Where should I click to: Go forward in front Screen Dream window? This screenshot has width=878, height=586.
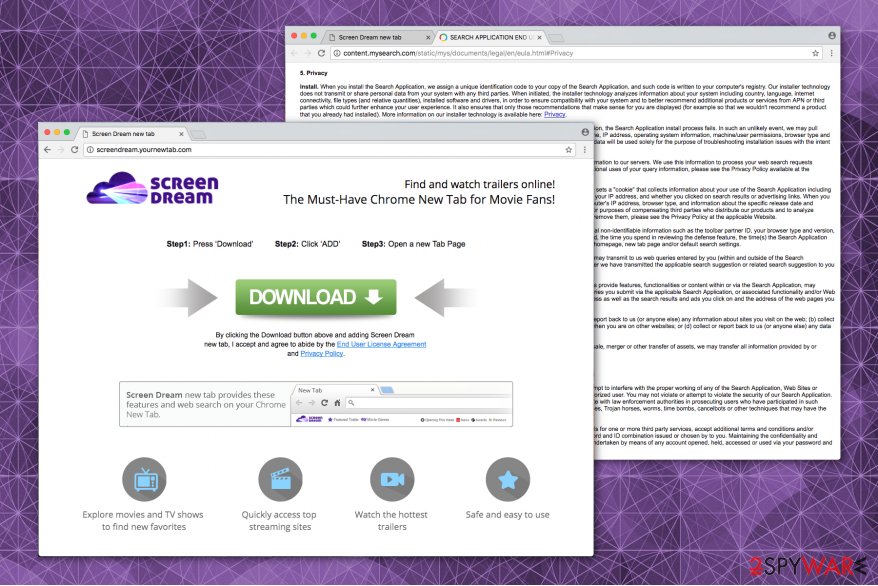tap(60, 149)
